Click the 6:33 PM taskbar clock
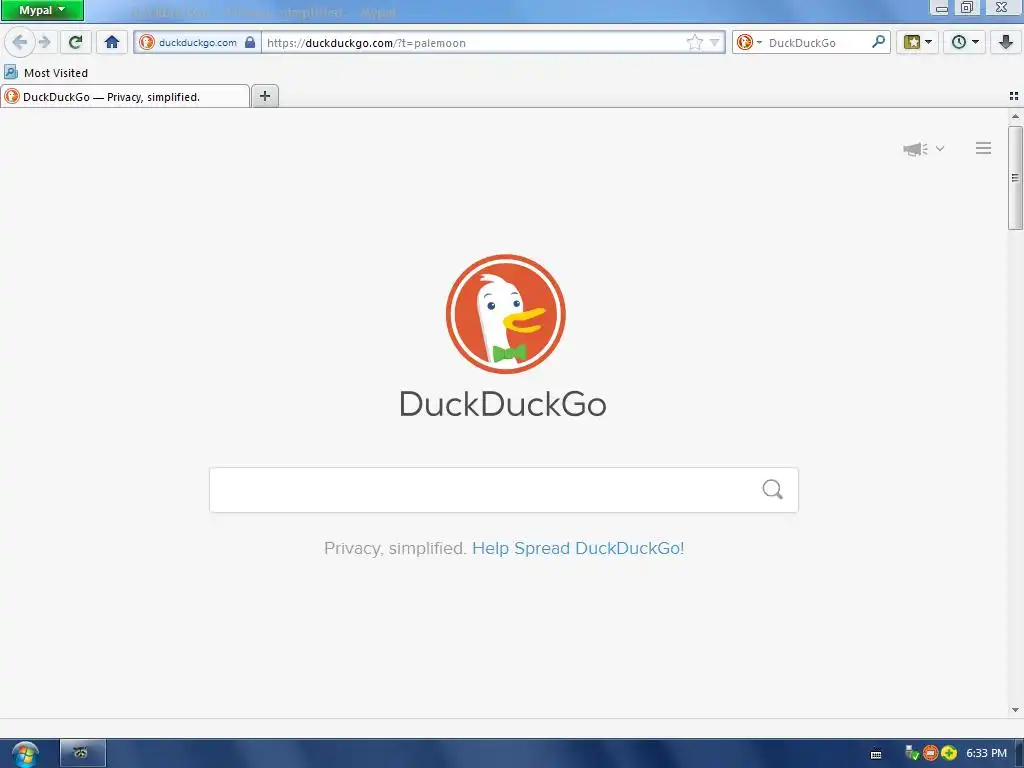1024x768 pixels. pyautogui.click(x=986, y=753)
